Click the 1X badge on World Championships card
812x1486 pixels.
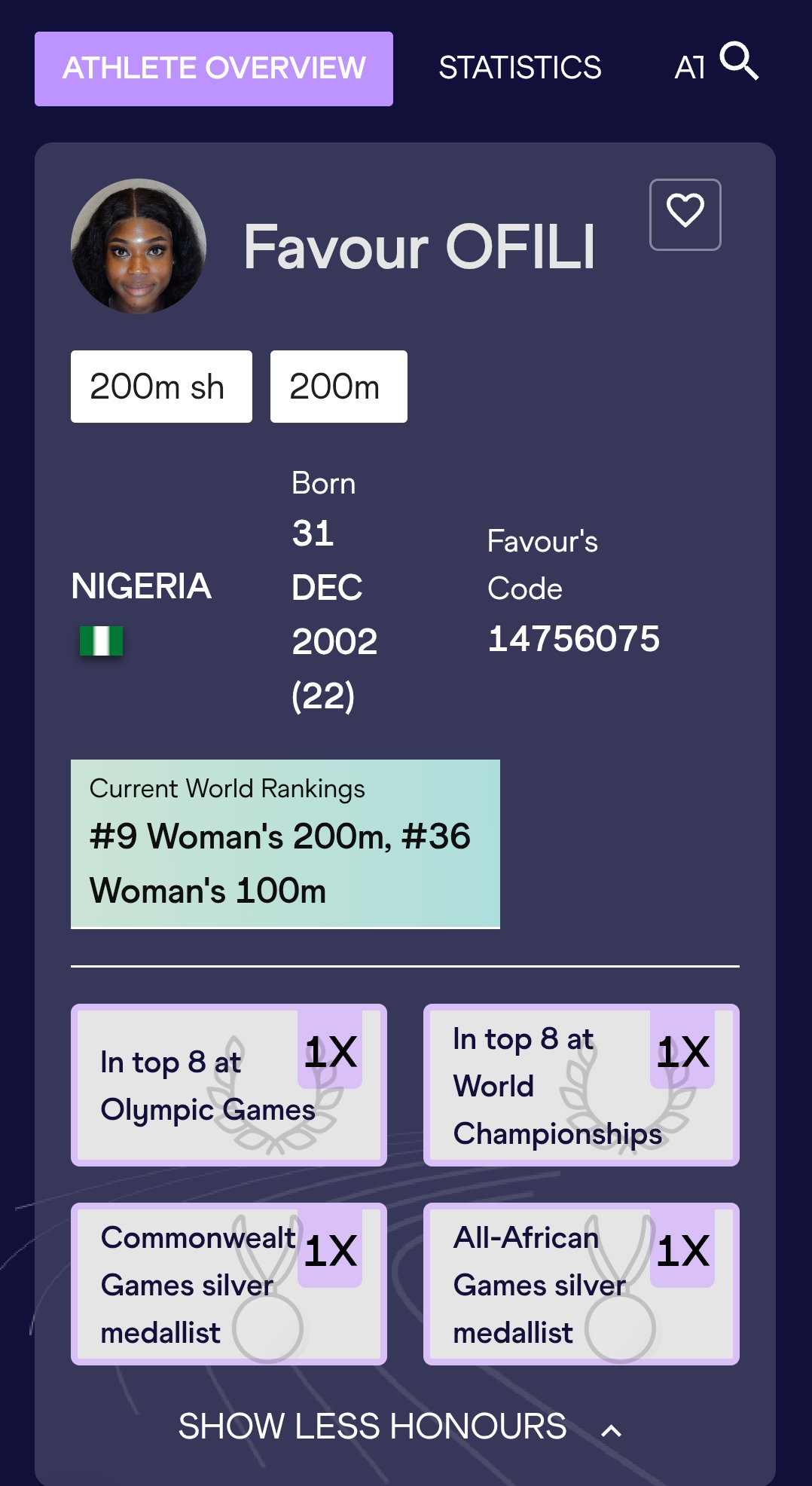[682, 1052]
